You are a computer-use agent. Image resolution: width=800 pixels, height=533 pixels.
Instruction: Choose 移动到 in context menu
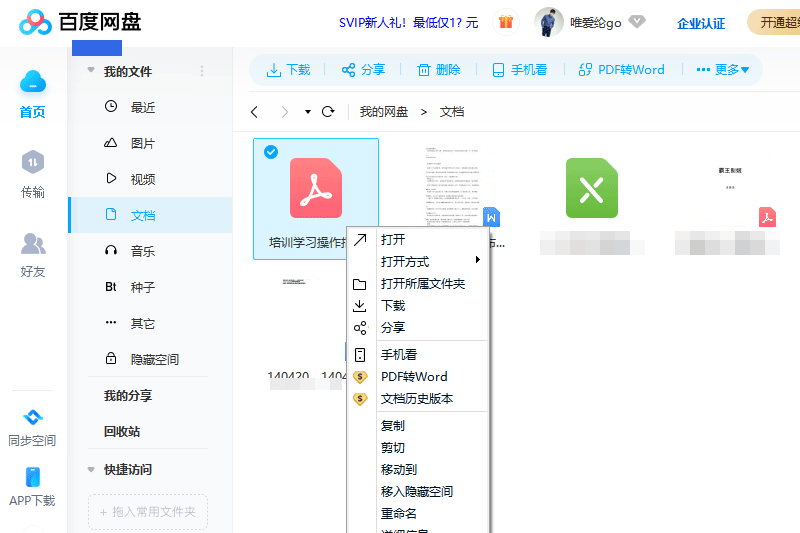(417, 469)
